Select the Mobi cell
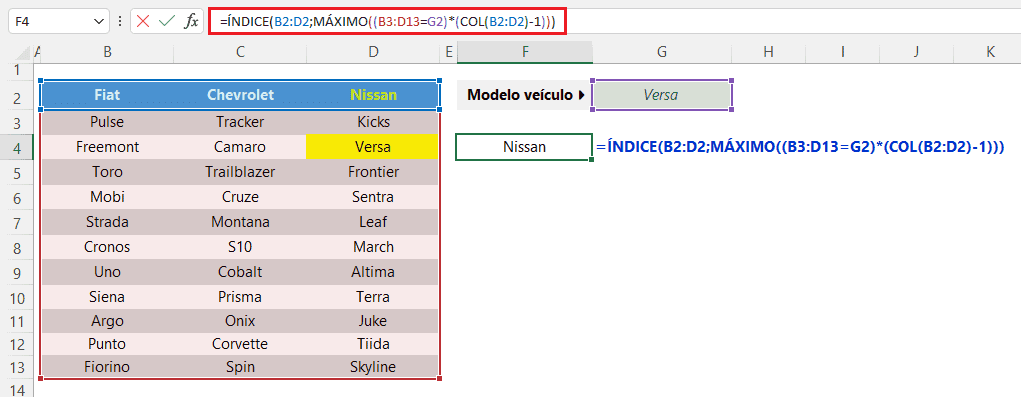The height and width of the screenshot is (397, 1021). [107, 197]
